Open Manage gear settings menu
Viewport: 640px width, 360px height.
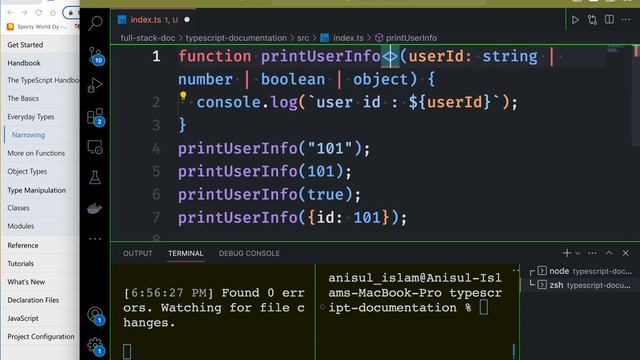click(96, 346)
